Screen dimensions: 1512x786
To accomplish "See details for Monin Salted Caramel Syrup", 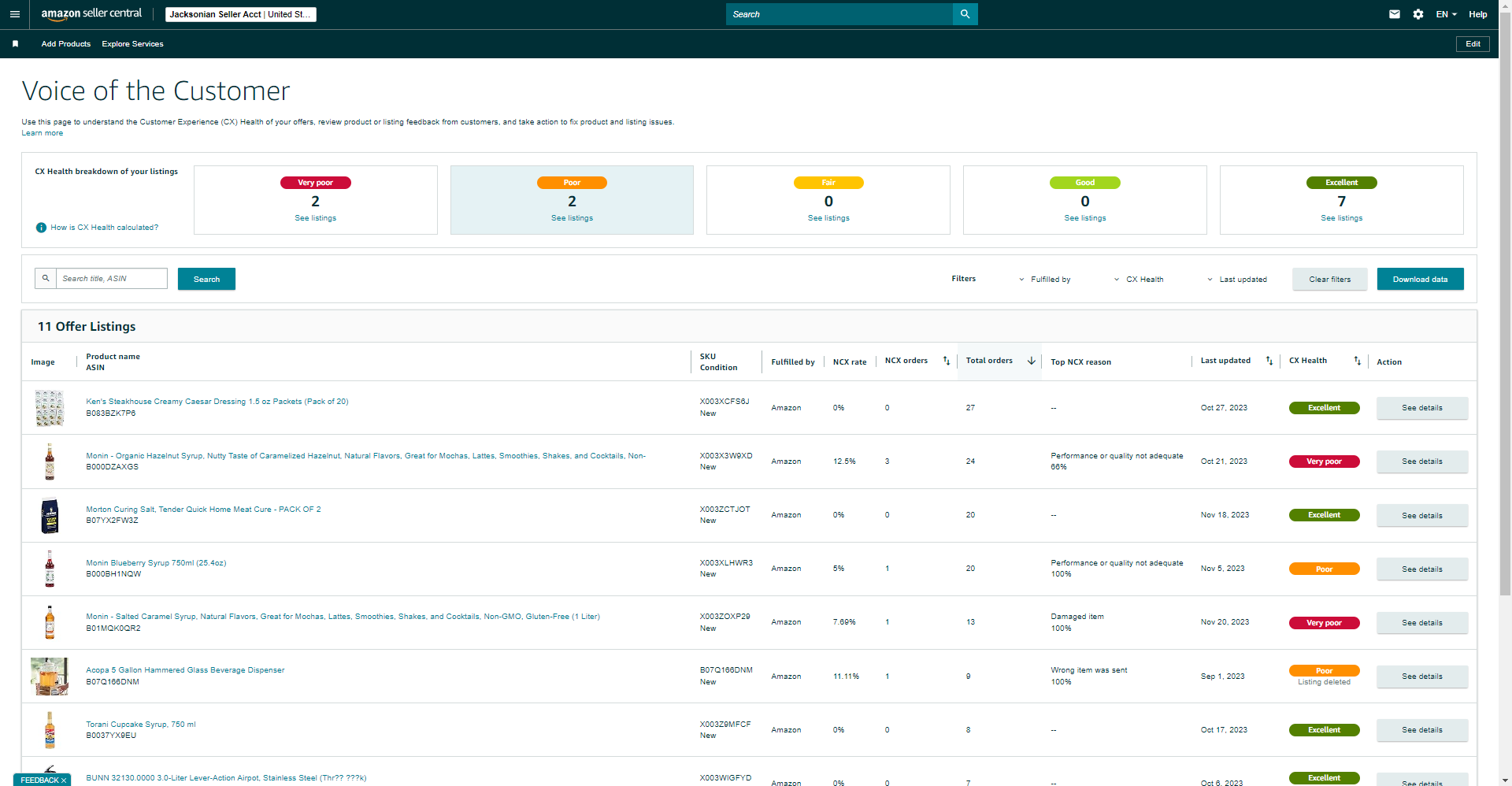I will (x=1422, y=623).
